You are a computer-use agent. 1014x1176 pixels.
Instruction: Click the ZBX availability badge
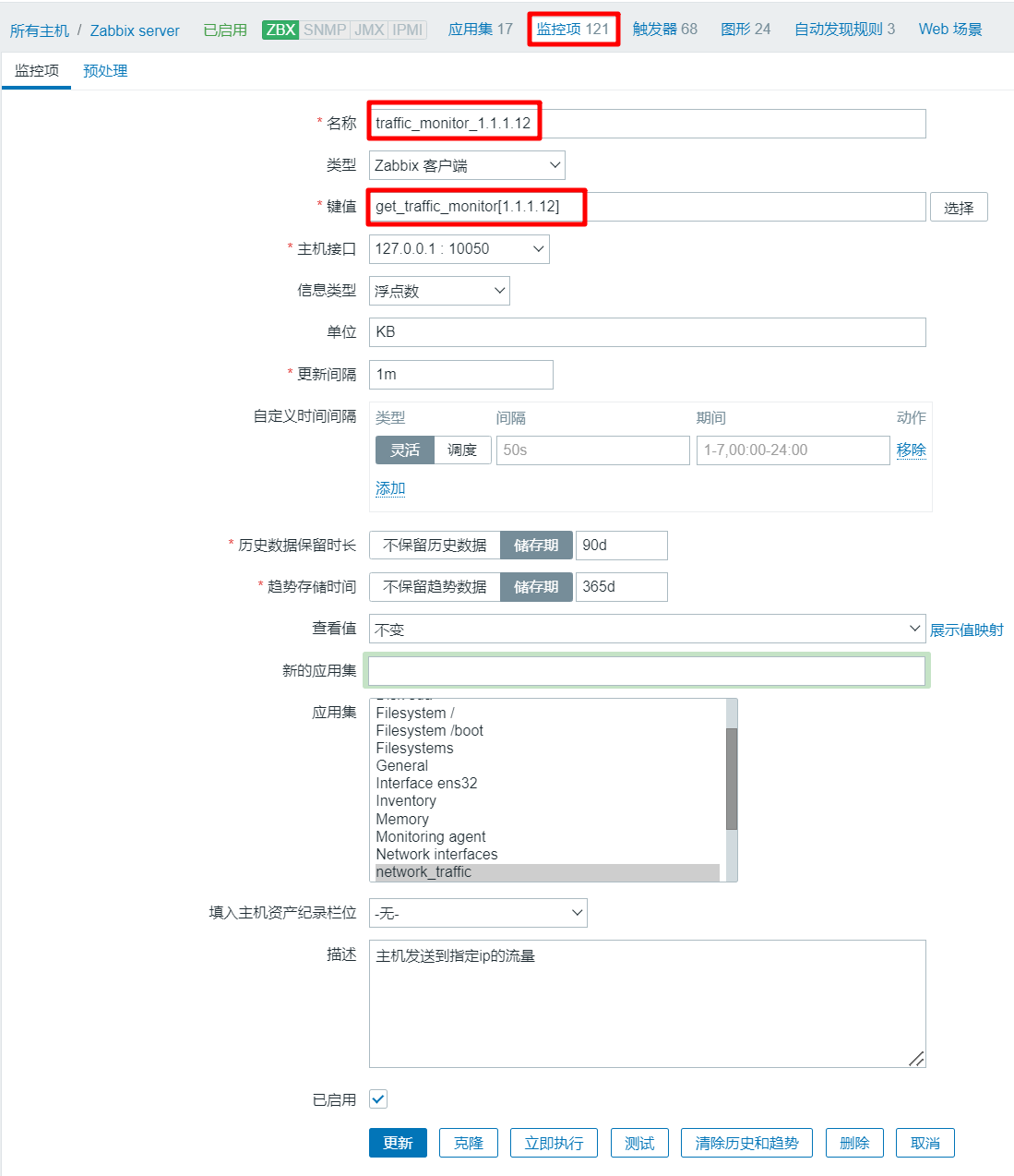(280, 30)
